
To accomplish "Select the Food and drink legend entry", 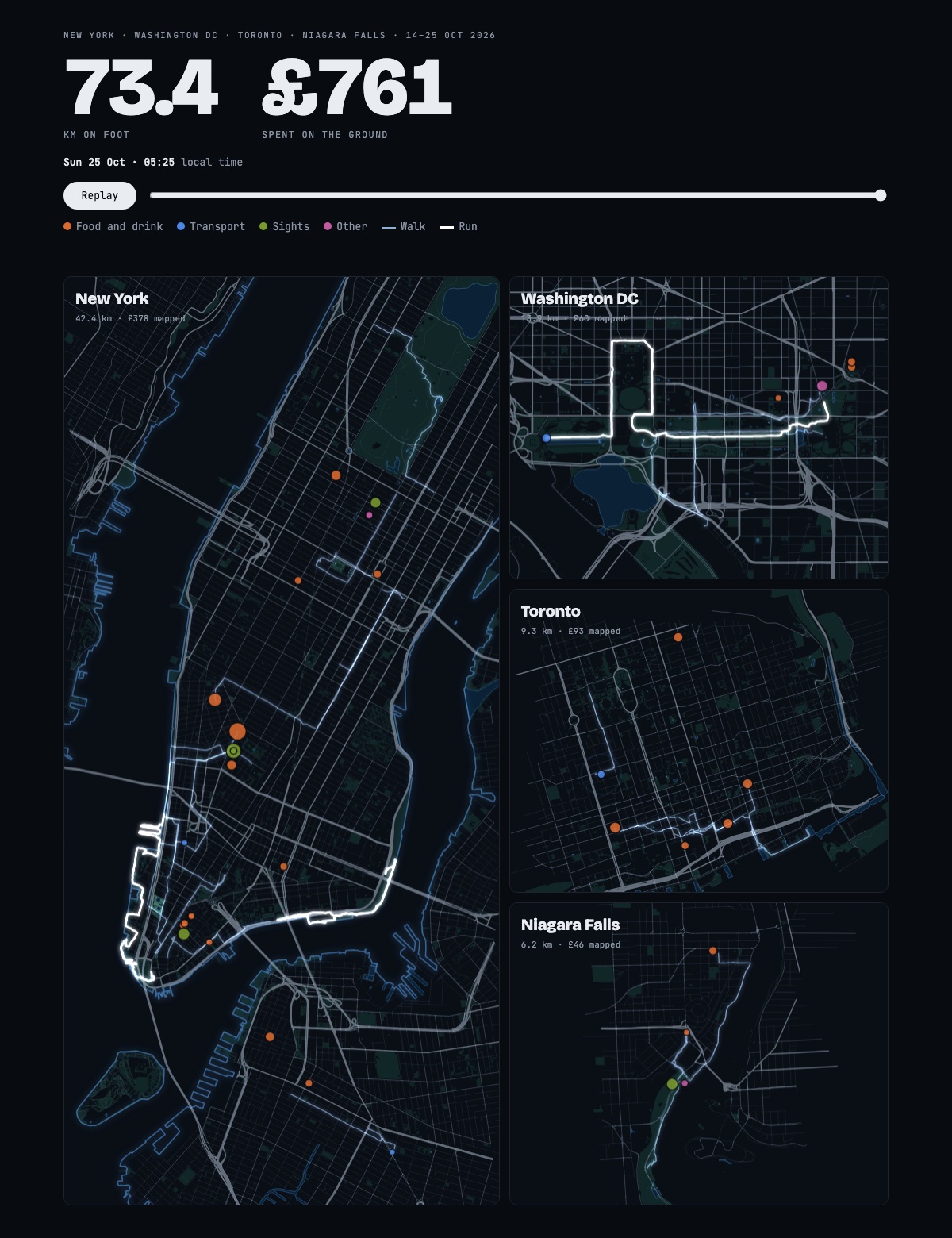I will (x=113, y=226).
